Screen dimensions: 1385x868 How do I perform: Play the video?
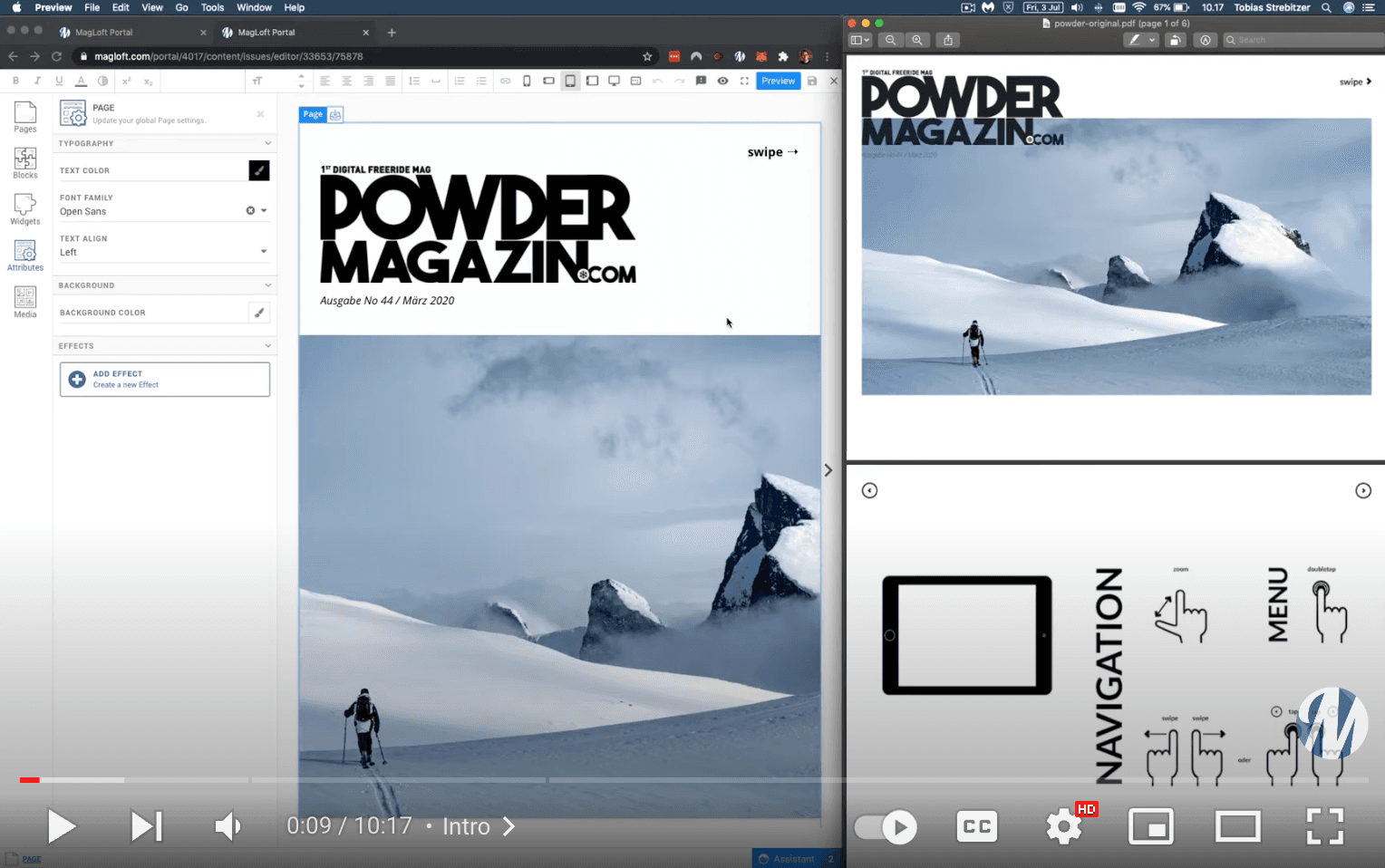click(62, 826)
